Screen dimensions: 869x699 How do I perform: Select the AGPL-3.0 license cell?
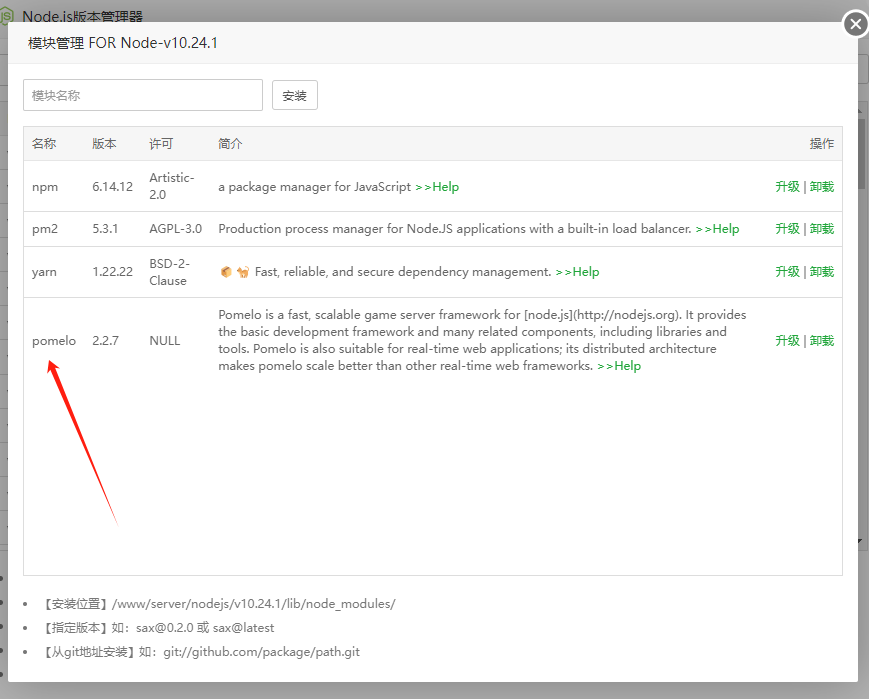(176, 229)
